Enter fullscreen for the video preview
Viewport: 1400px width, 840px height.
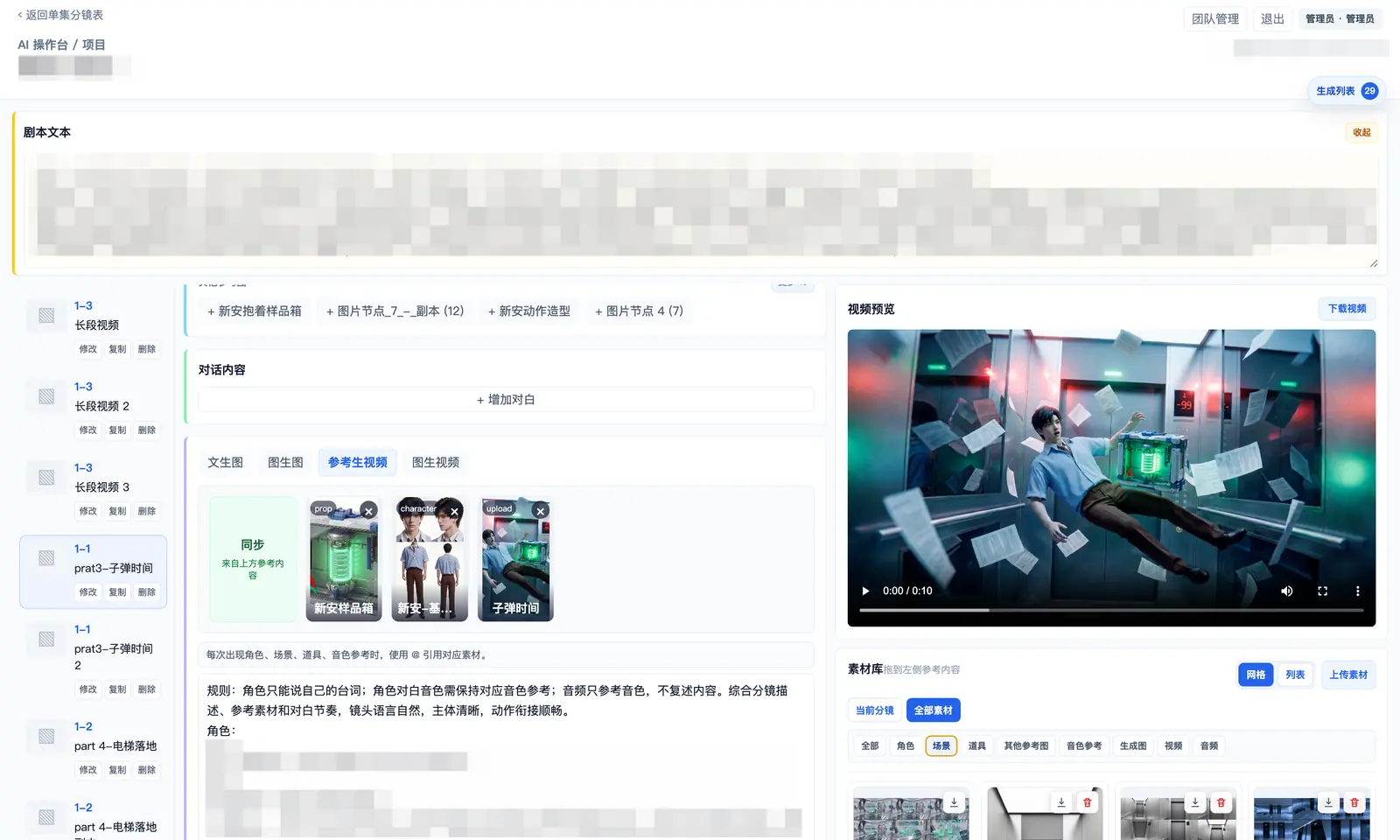pos(1322,591)
